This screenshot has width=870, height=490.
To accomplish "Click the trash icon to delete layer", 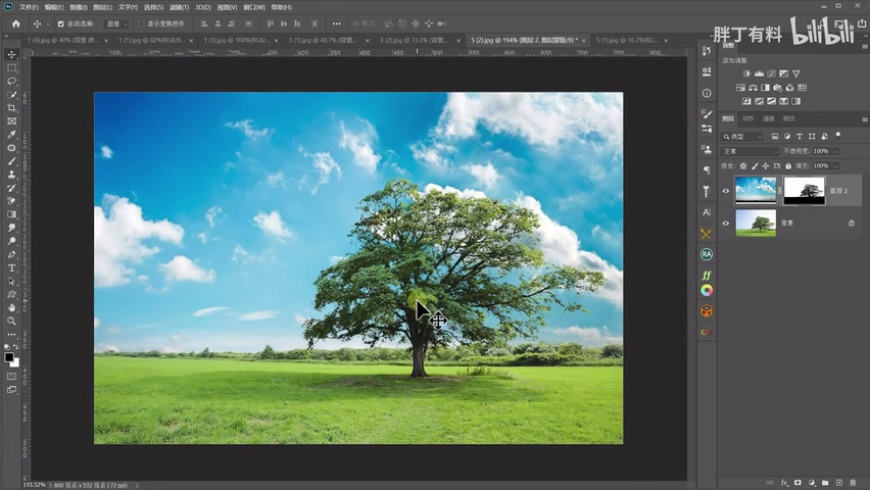I will coord(853,482).
